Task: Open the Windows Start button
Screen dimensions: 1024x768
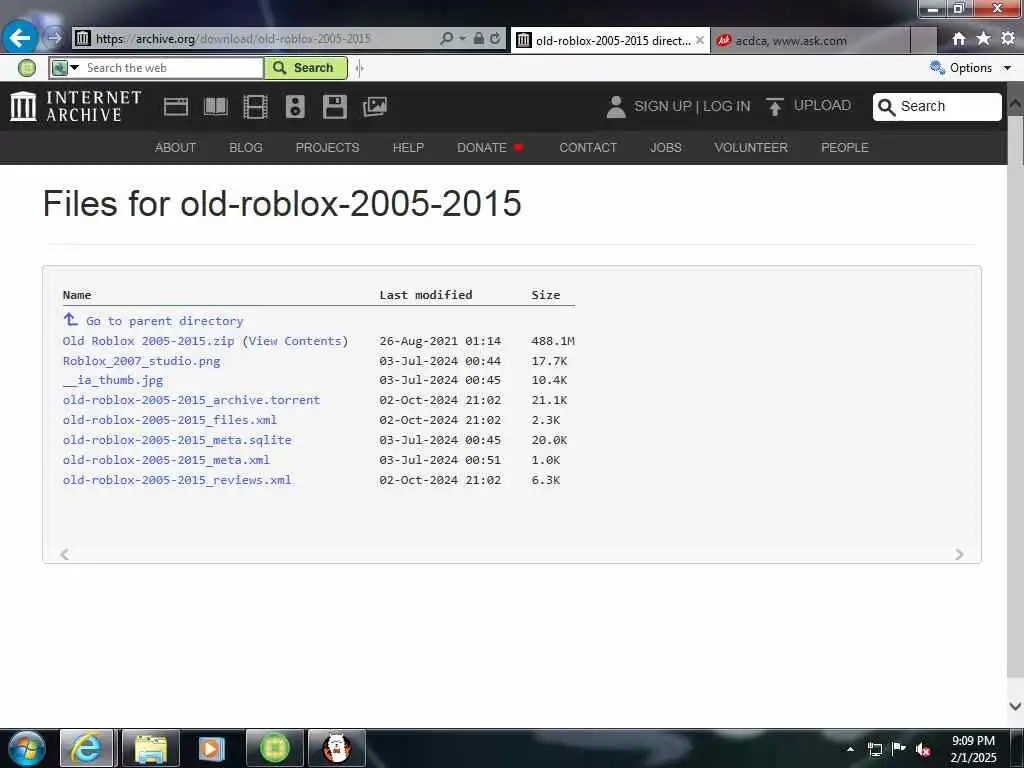Action: [26, 748]
